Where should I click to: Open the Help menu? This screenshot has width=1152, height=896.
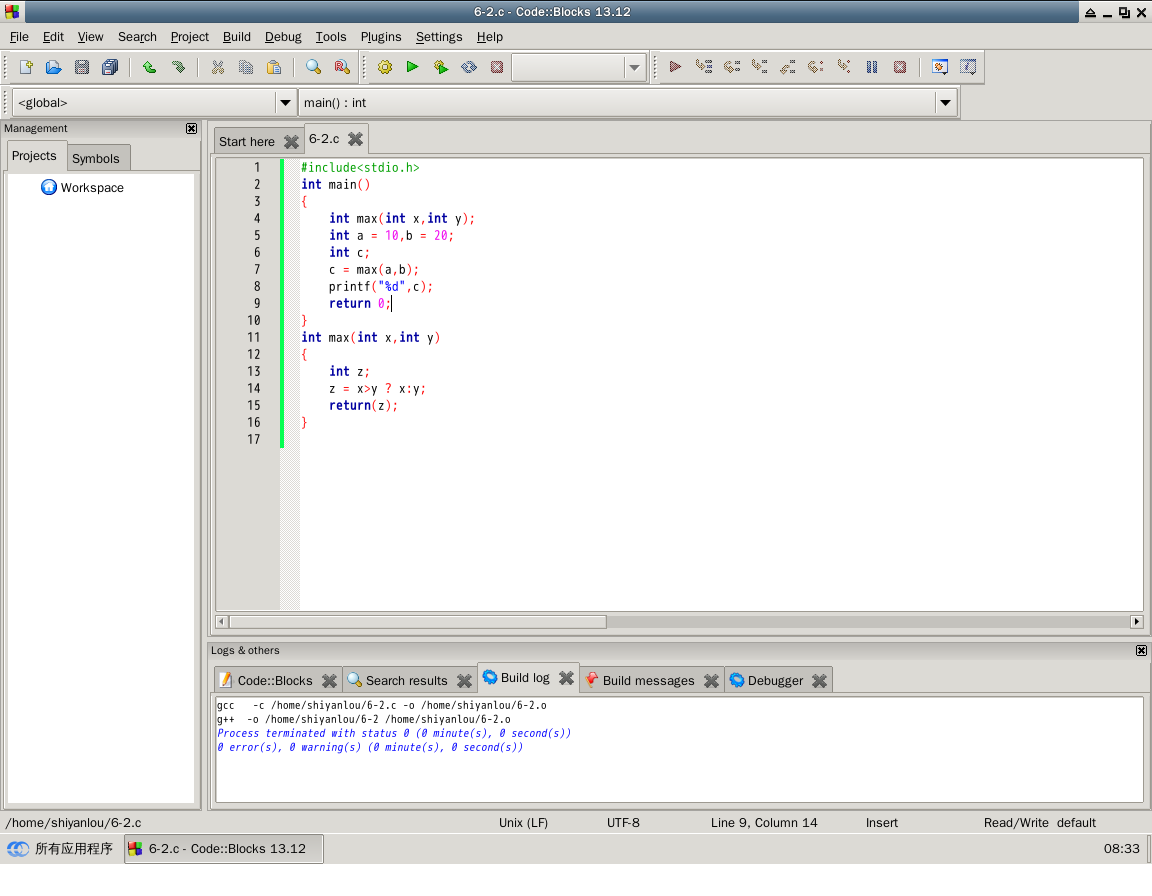(489, 37)
